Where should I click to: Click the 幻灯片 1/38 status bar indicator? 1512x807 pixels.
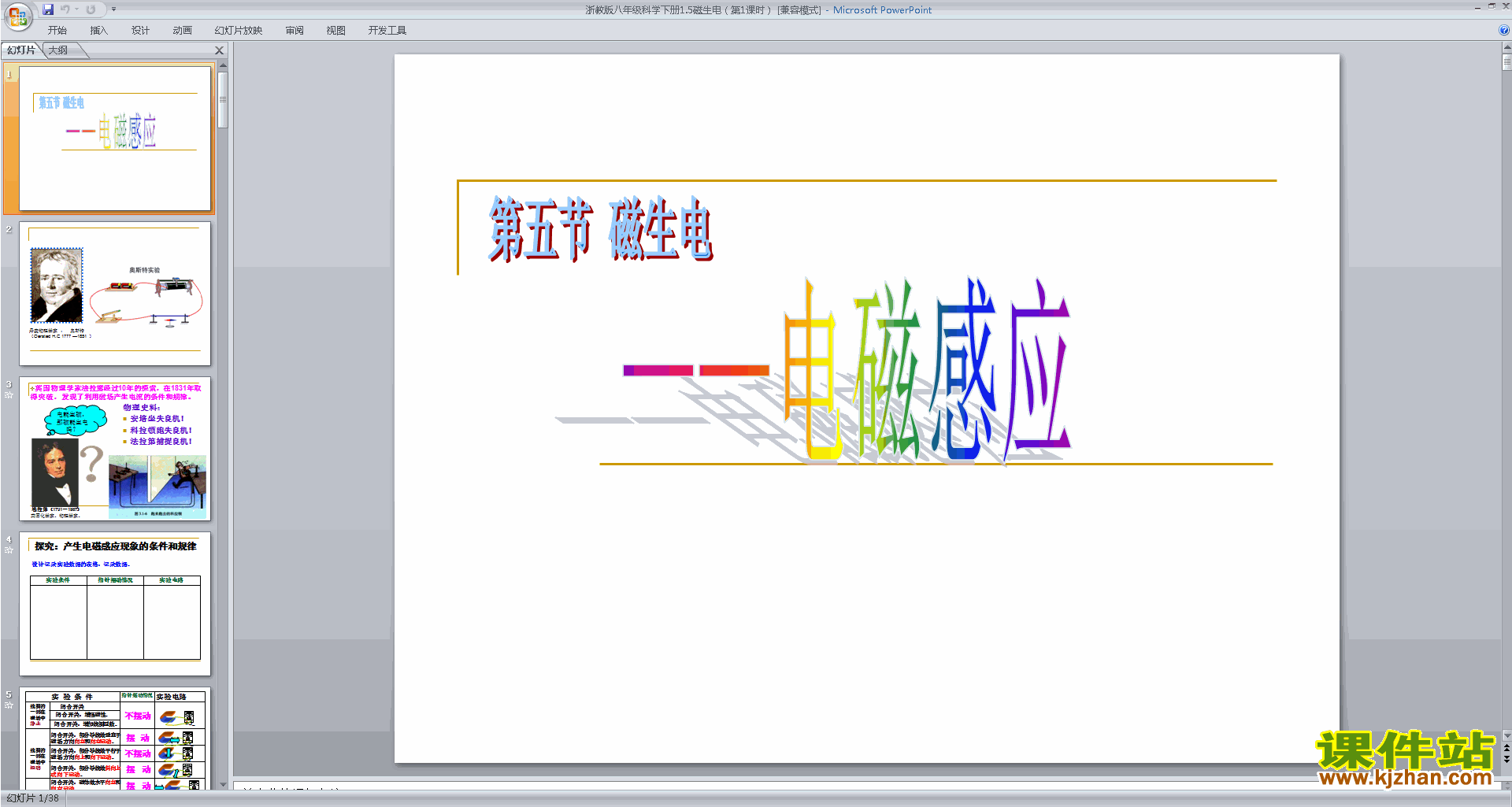pos(33,798)
